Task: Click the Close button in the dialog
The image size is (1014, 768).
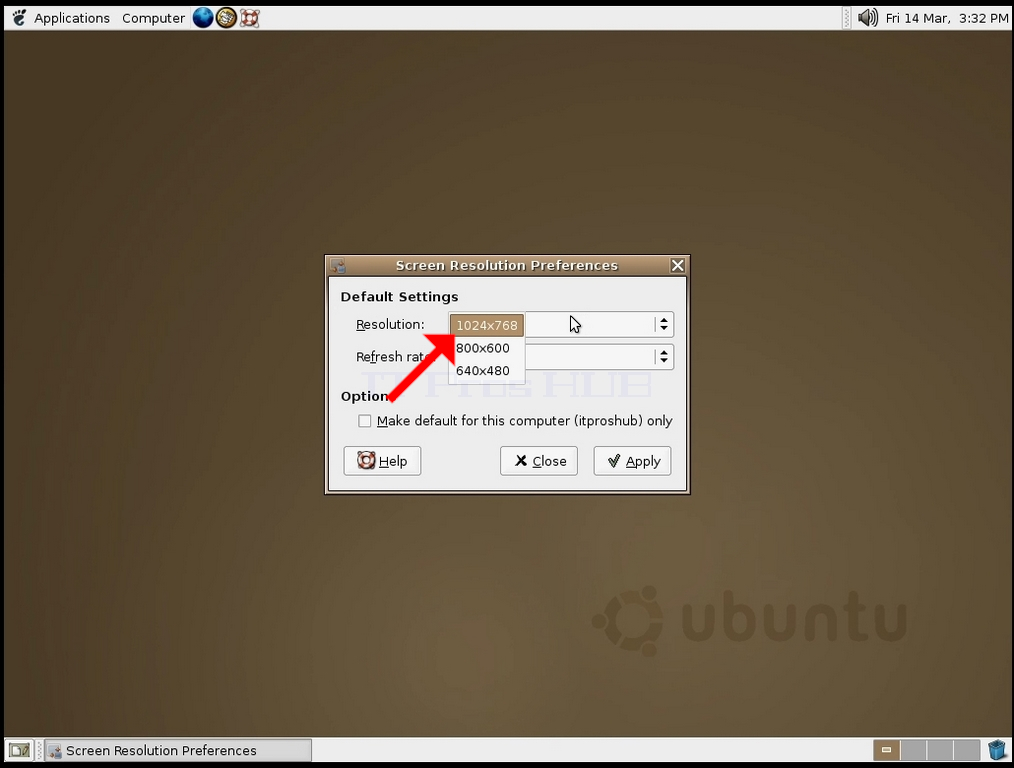Action: [539, 461]
